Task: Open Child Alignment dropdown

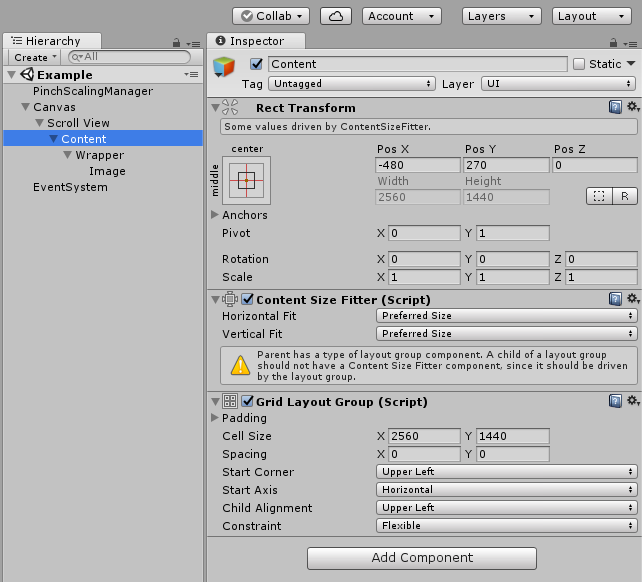Action: coord(506,507)
